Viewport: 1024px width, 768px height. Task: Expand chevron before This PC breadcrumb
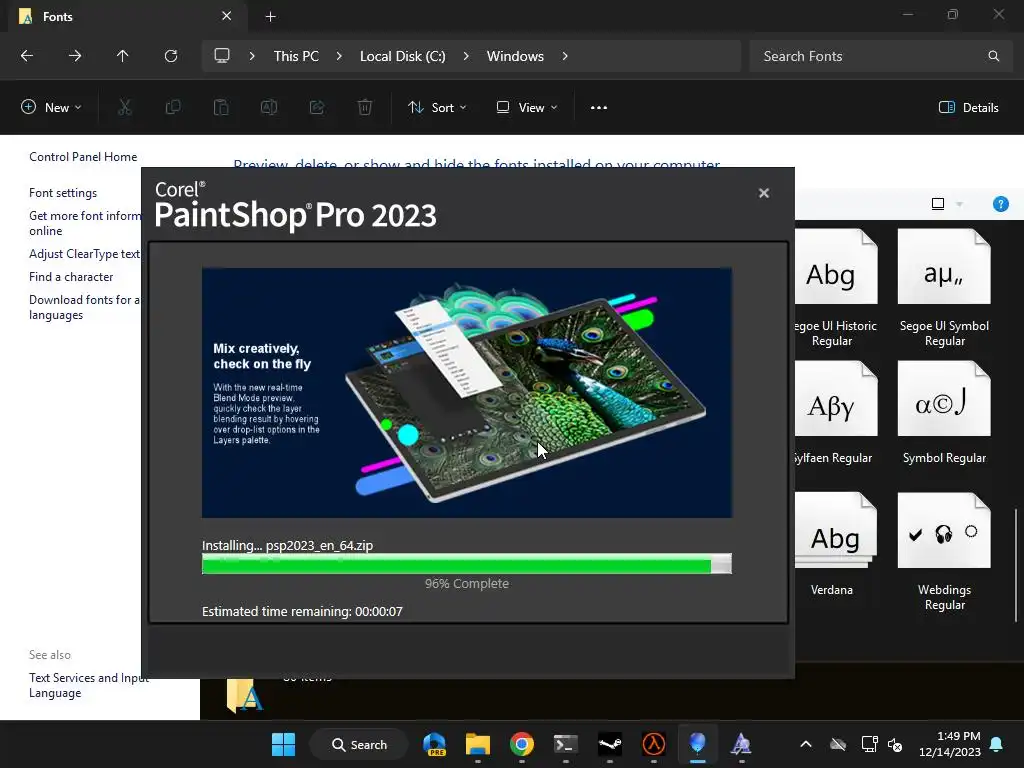tap(251, 56)
